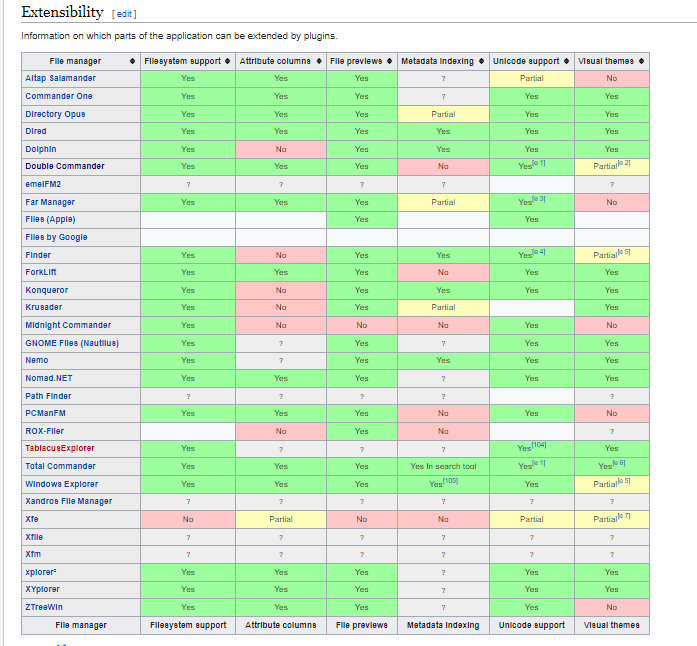Open footnote e 1 in Double Commander row
The height and width of the screenshot is (646, 697).
[539, 163]
